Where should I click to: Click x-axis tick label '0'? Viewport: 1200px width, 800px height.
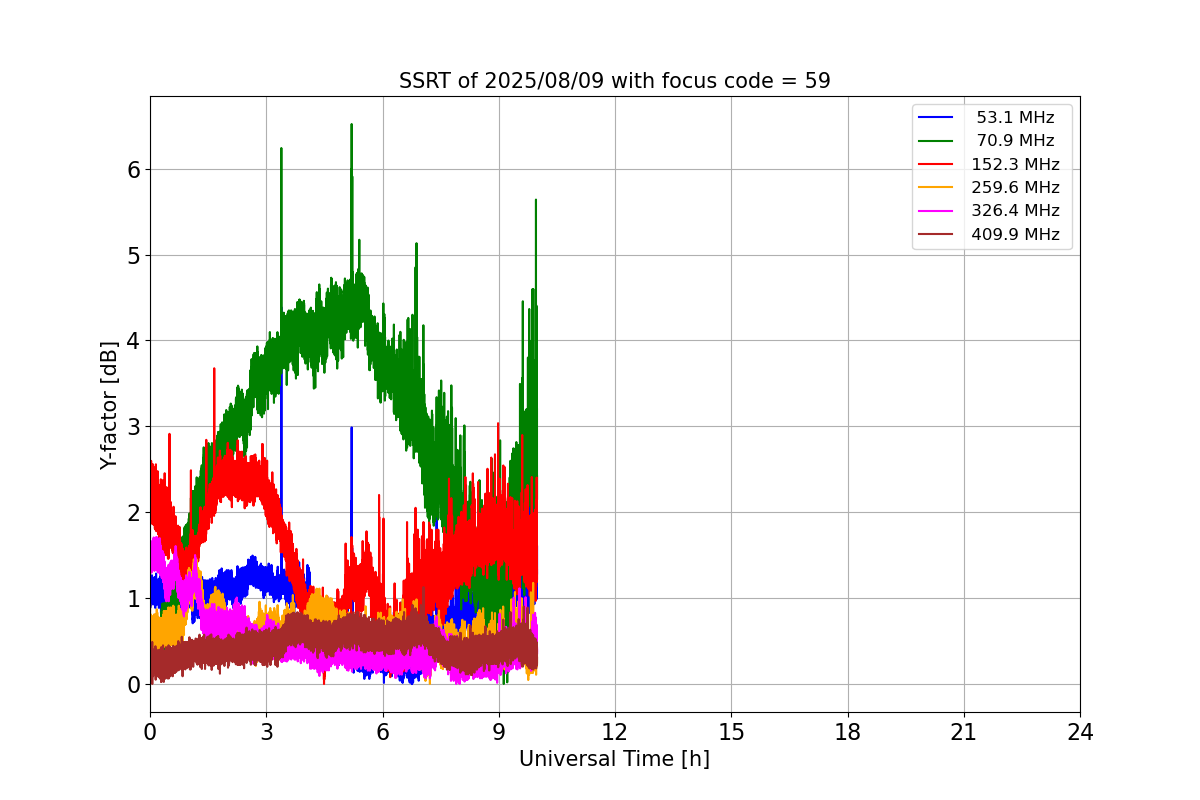[x=150, y=732]
